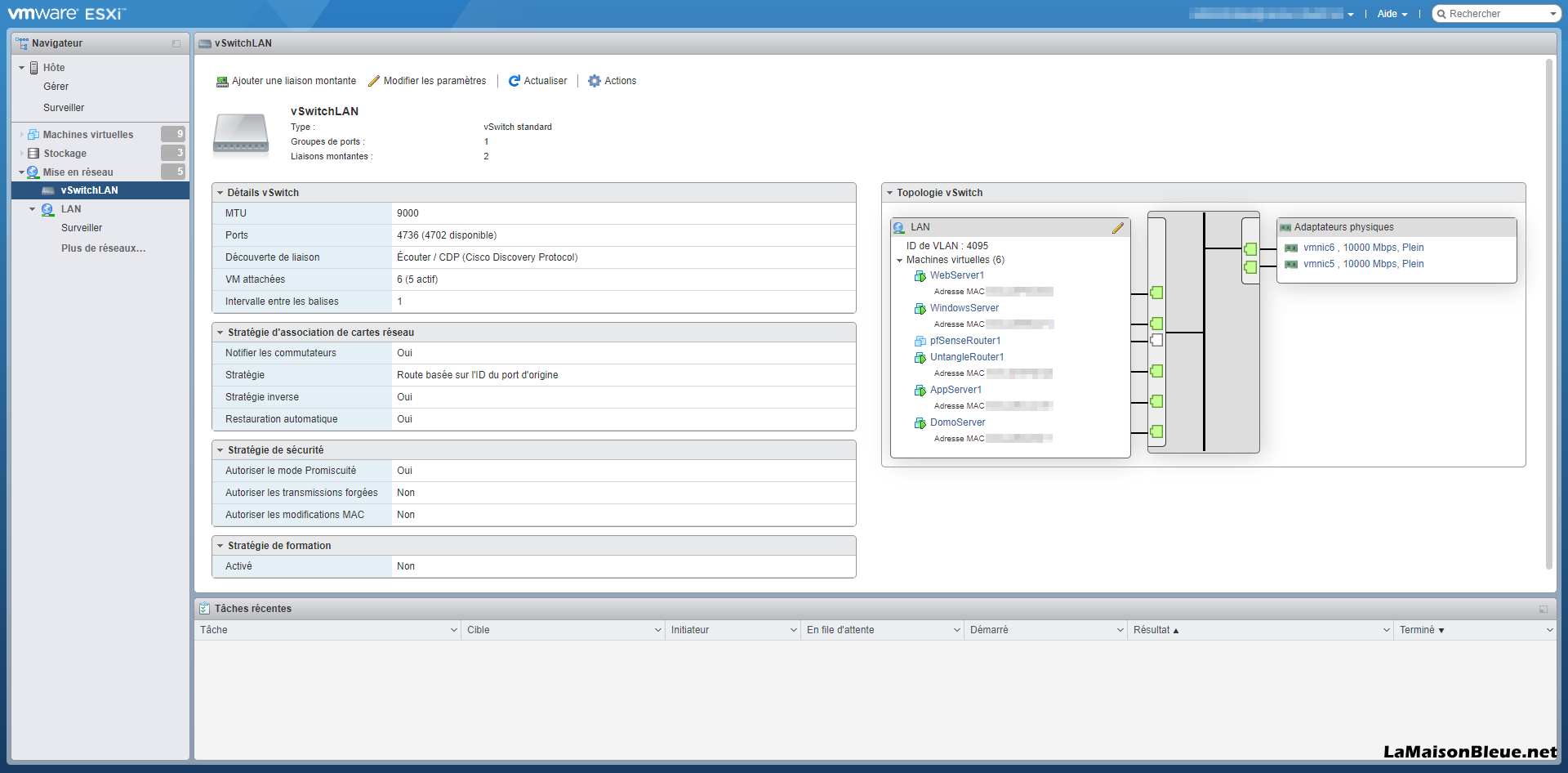Screen dimensions: 1568x773
Task: Open the WebServer1 link in topology
Action: 957,275
